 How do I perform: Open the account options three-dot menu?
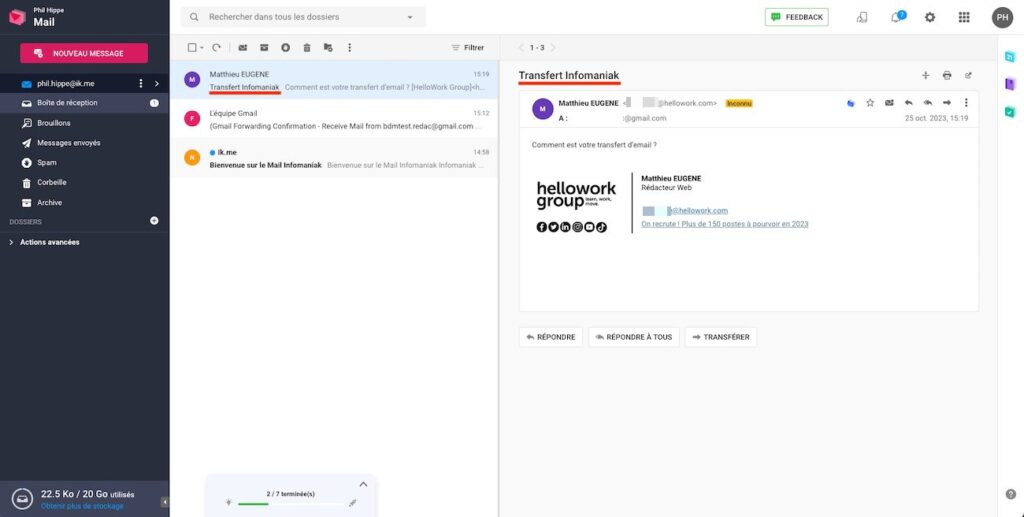[140, 84]
